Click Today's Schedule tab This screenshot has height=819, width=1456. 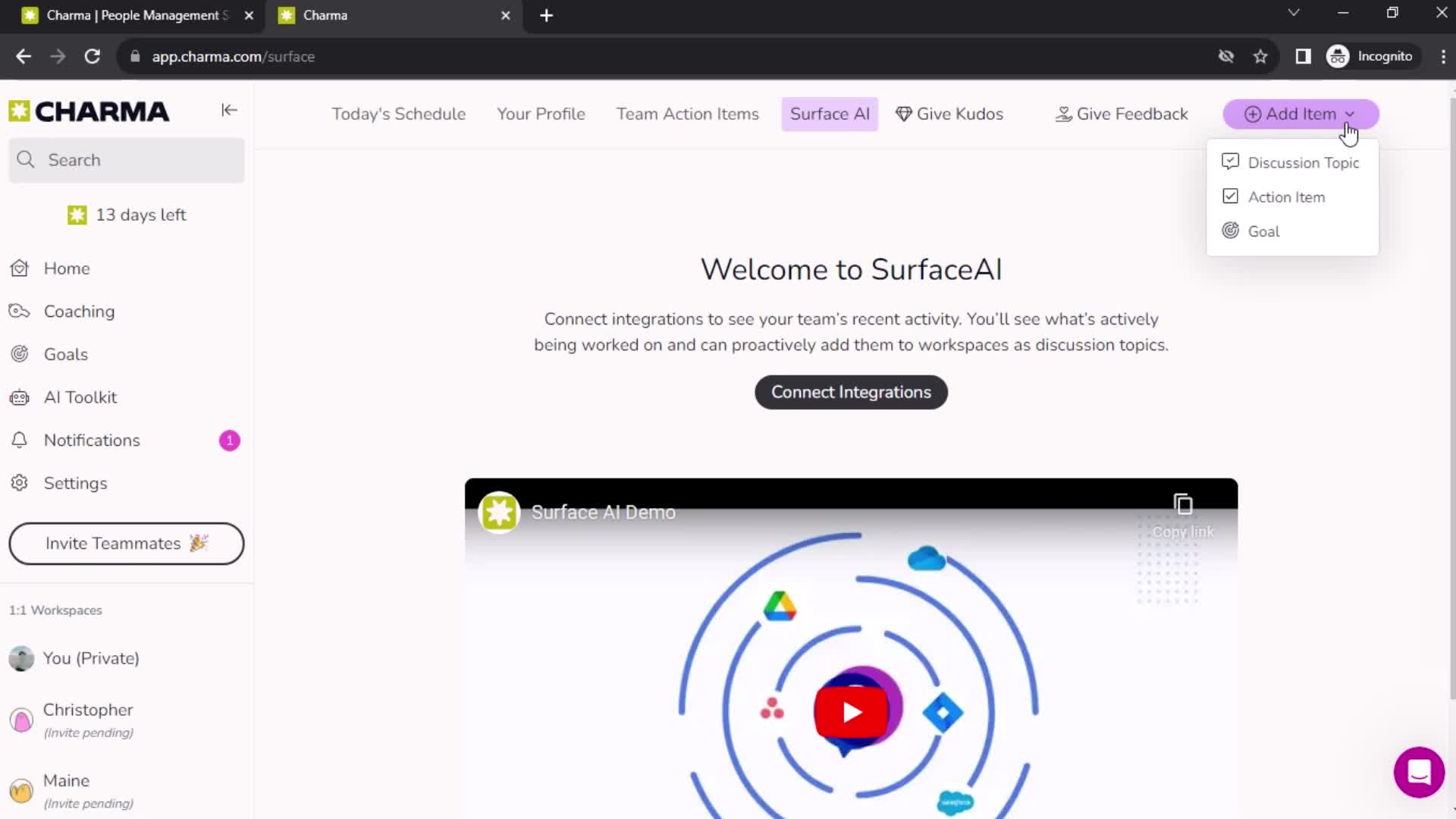398,113
